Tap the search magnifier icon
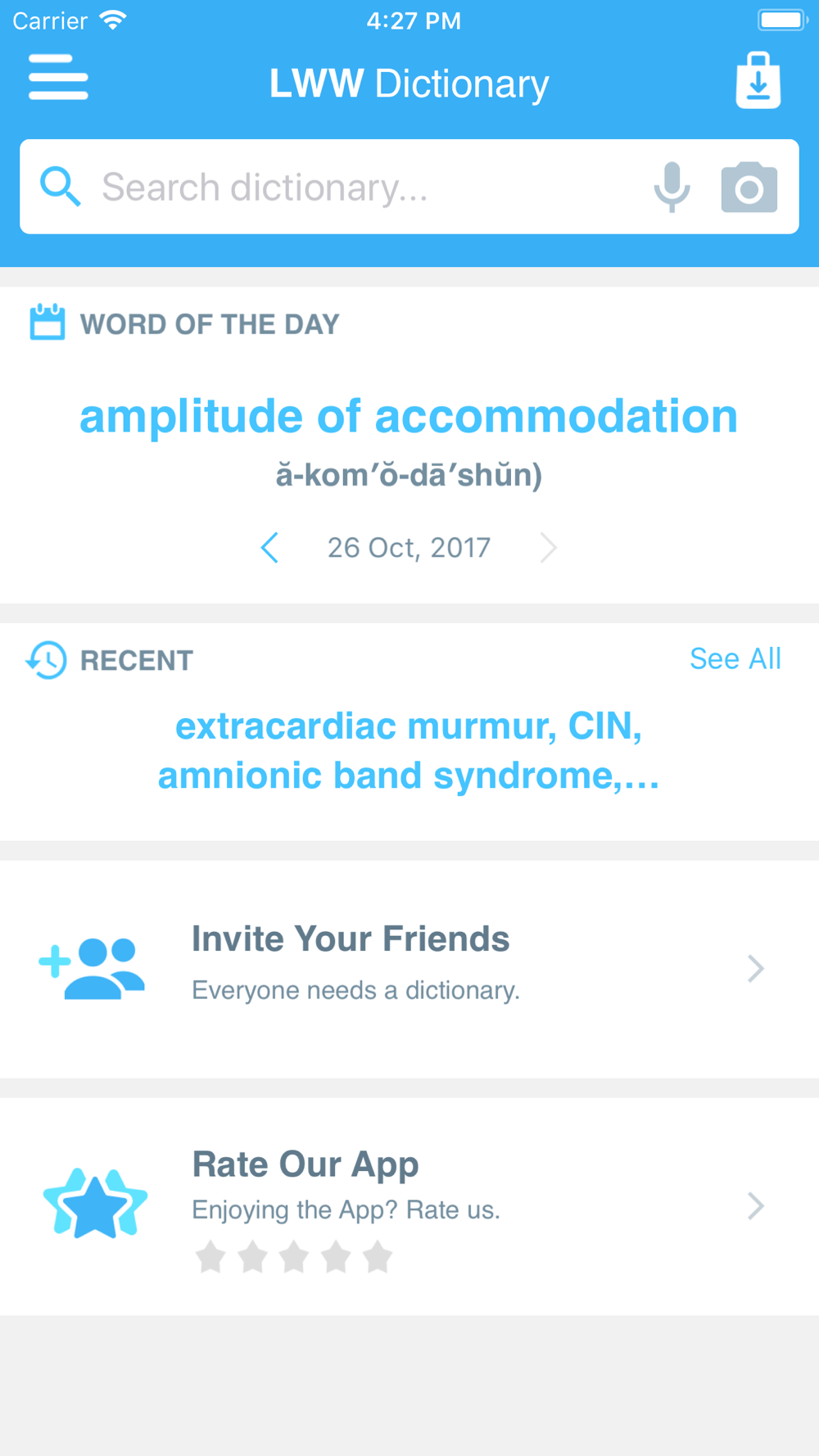Image resolution: width=819 pixels, height=1456 pixels. [60, 187]
